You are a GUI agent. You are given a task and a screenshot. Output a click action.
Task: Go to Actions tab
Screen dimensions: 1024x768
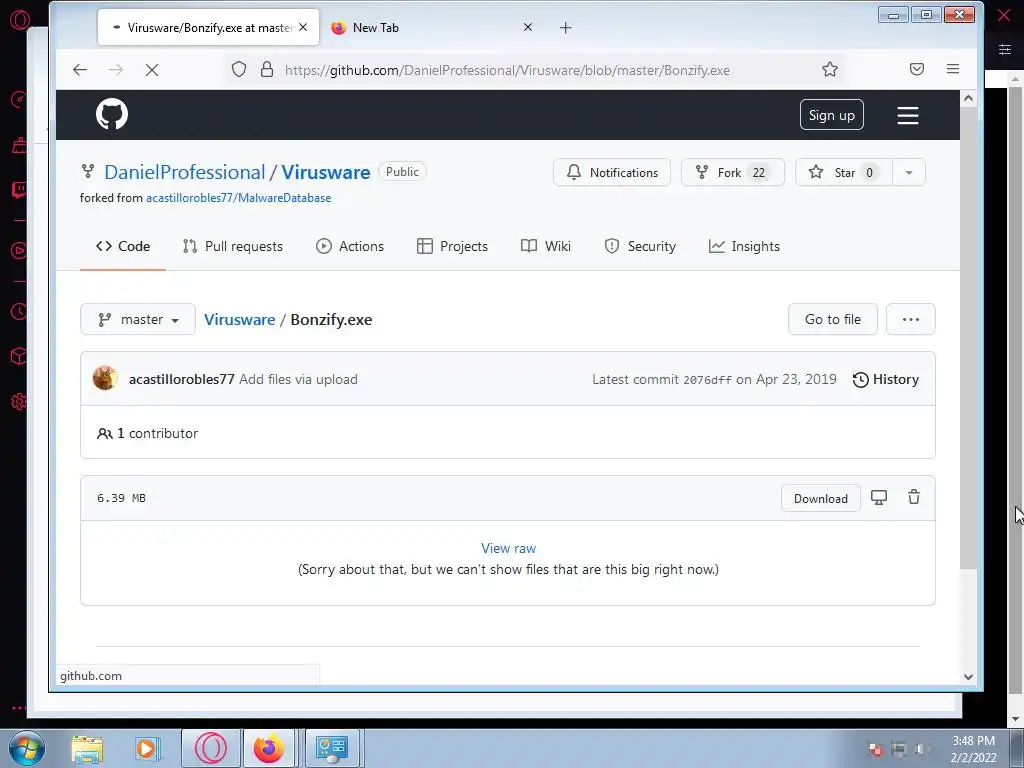click(350, 246)
